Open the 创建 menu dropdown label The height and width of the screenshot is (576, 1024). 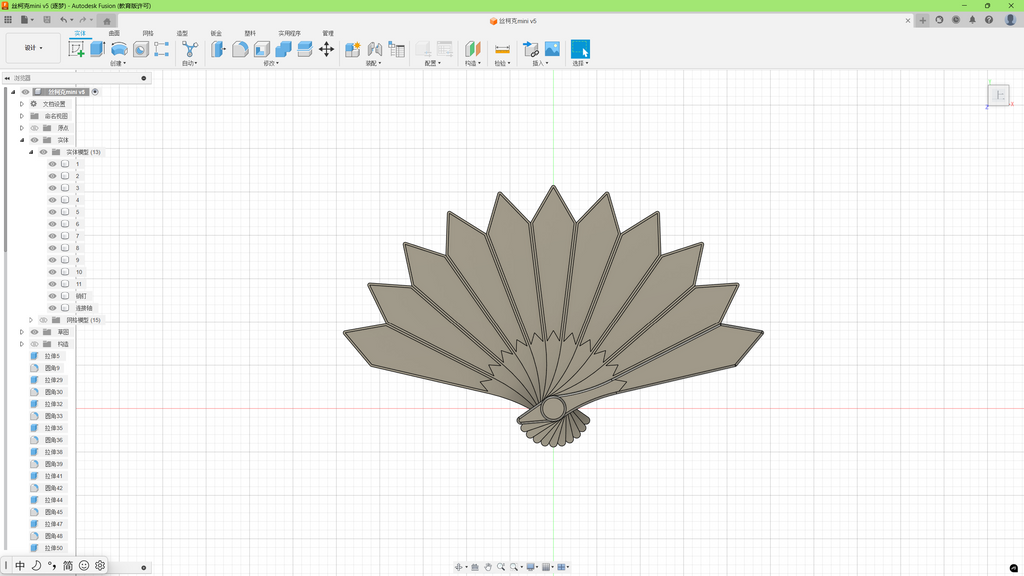pos(118,63)
